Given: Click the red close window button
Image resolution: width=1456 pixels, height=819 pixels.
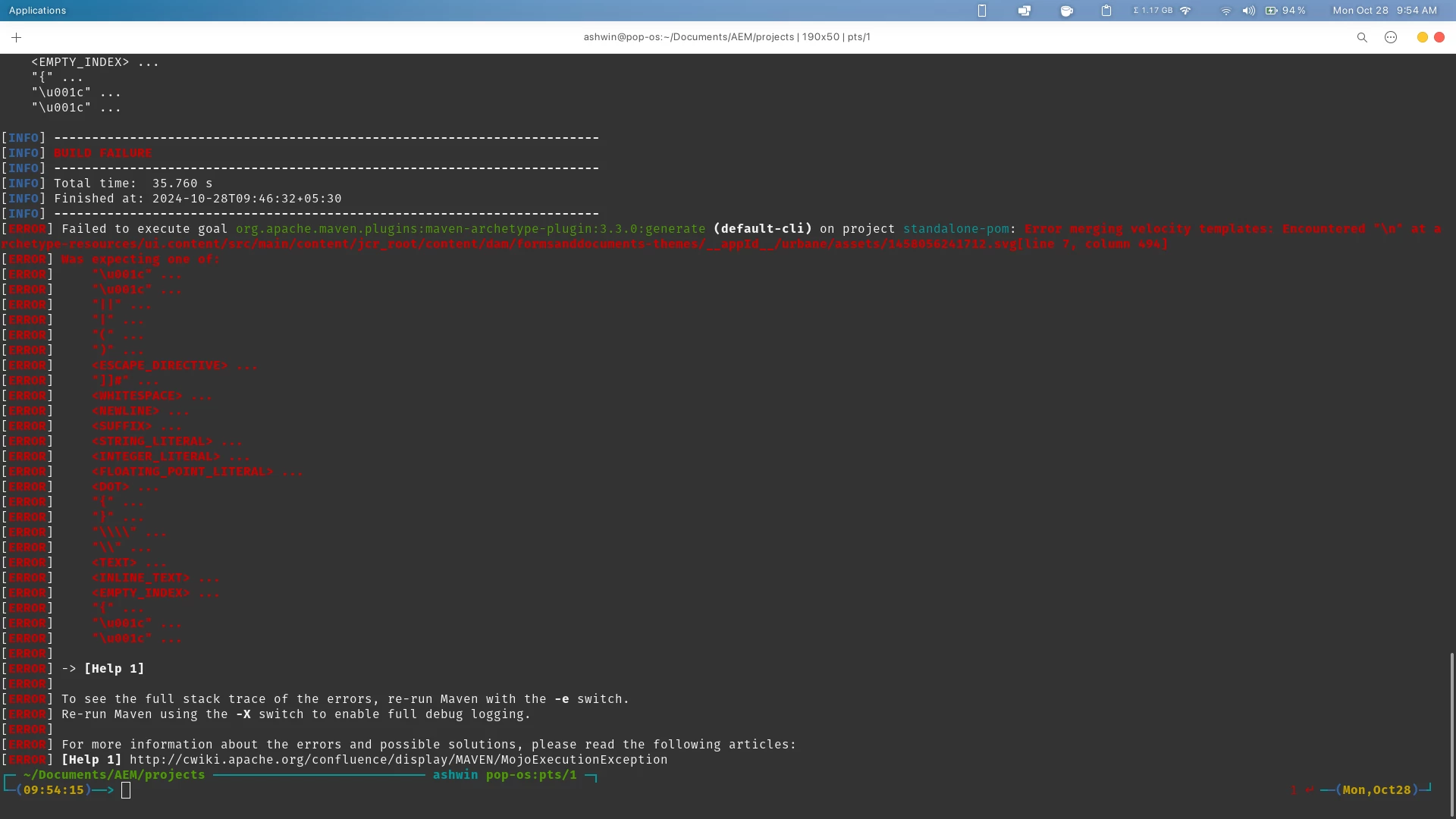Looking at the screenshot, I should pyautogui.click(x=1439, y=37).
